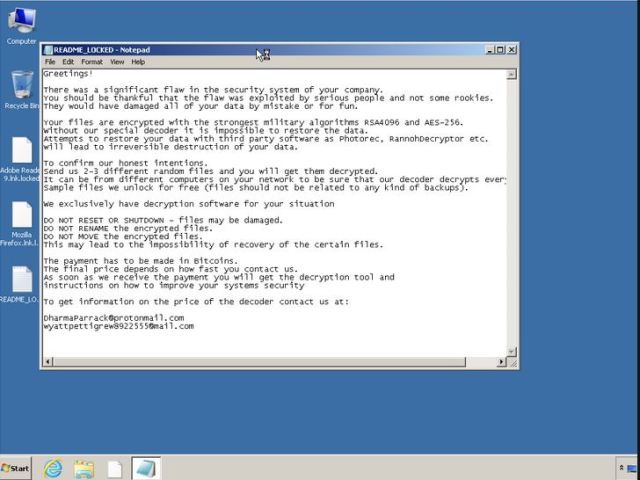640x480 pixels.
Task: Select the README_LOCKED desktop file icon
Action: (x=20, y=284)
